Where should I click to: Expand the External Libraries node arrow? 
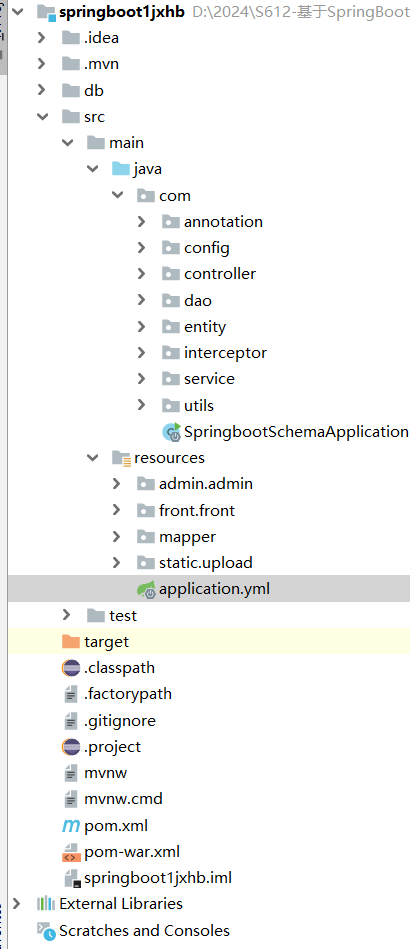click(17, 904)
